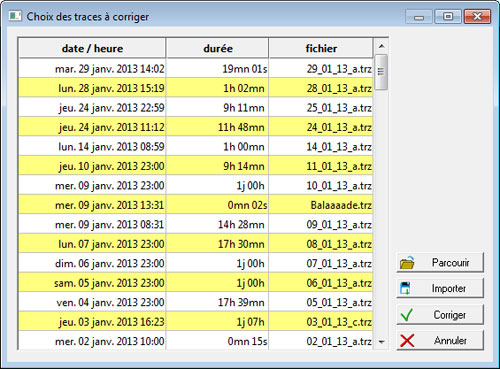Click file name 02_01_13_a.trz
The height and width of the screenshot is (369, 500).
click(x=339, y=341)
